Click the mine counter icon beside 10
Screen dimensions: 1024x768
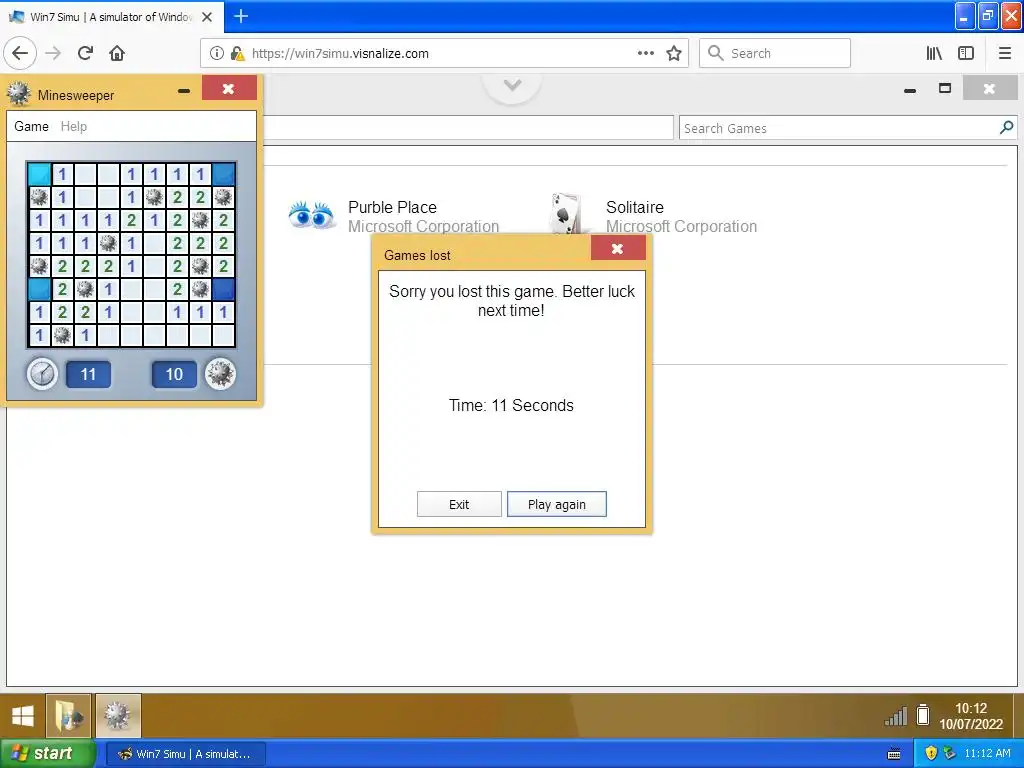click(220, 374)
